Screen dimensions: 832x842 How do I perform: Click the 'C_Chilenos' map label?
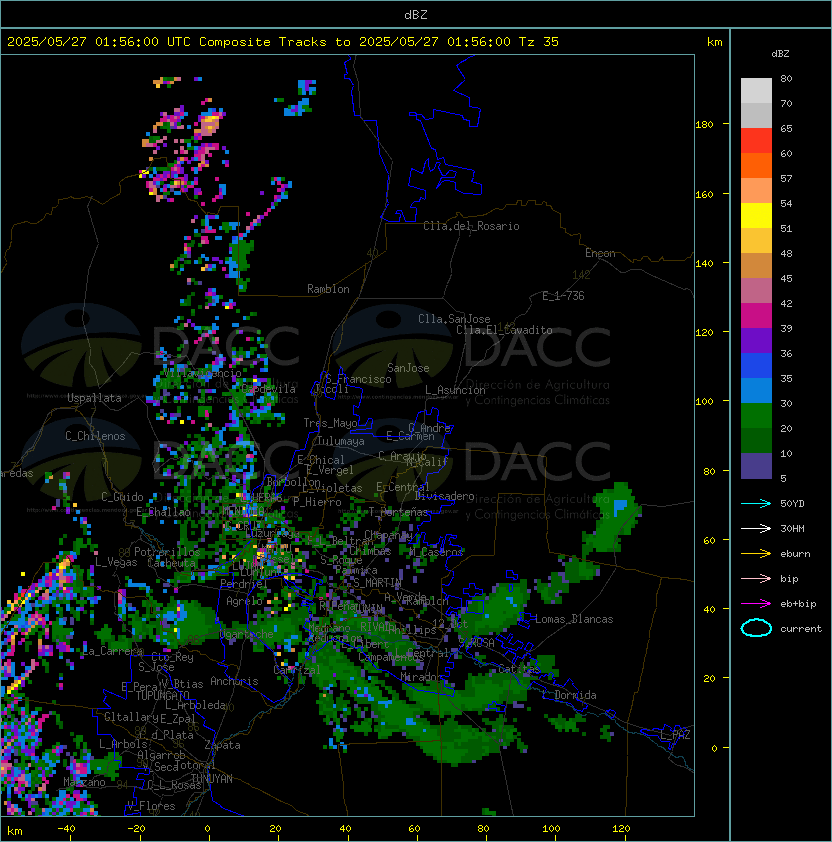[x=95, y=436]
